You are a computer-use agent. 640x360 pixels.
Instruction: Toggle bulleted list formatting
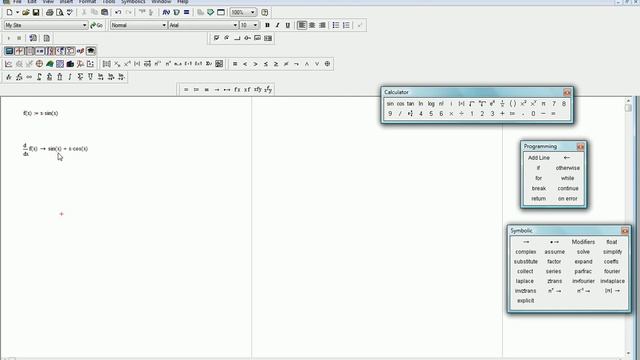(336, 25)
